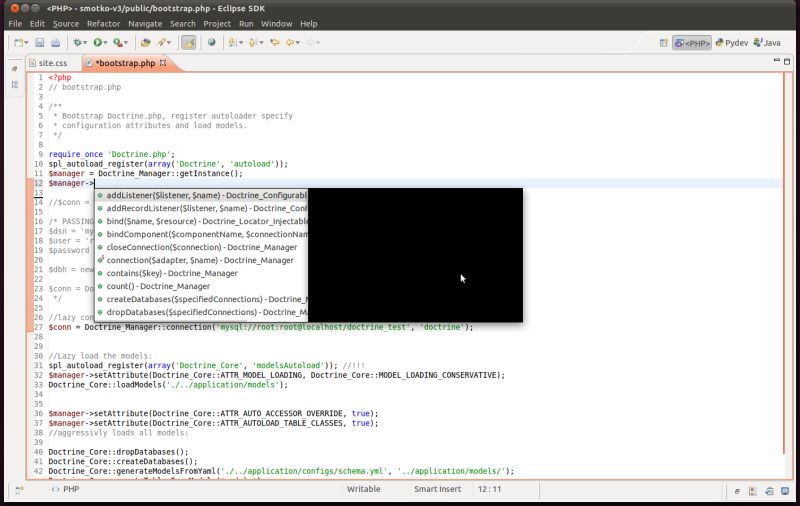The width and height of the screenshot is (800, 506).
Task: Click the Previous Annotation icon
Action: point(253,43)
